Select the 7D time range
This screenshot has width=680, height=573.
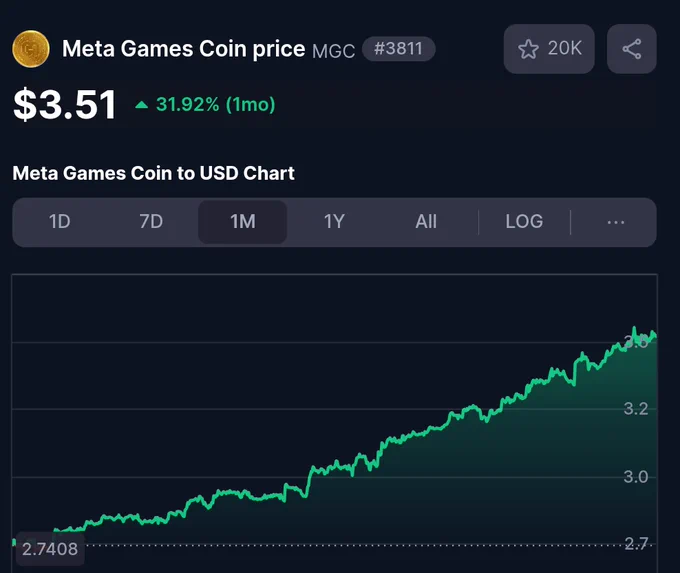point(151,222)
